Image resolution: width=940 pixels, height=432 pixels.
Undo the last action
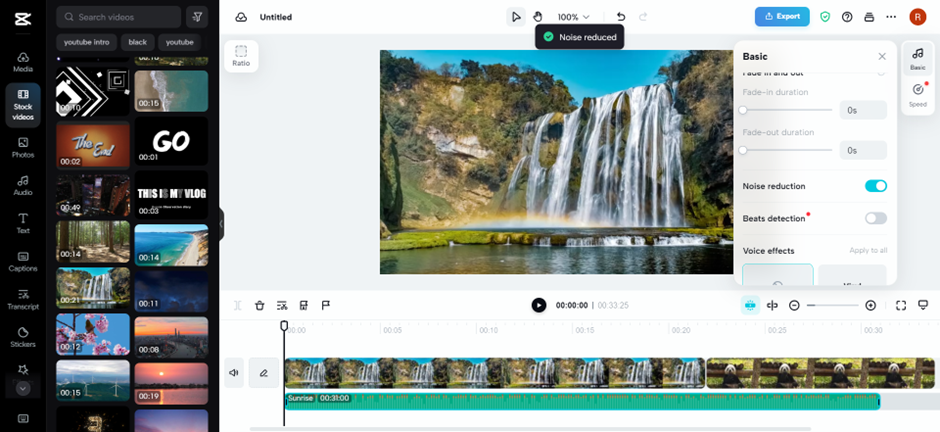[x=621, y=17]
